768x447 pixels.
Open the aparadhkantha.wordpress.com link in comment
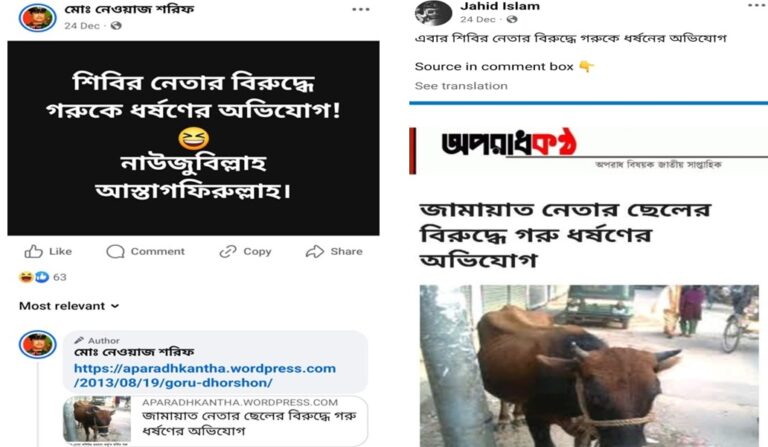[205, 376]
